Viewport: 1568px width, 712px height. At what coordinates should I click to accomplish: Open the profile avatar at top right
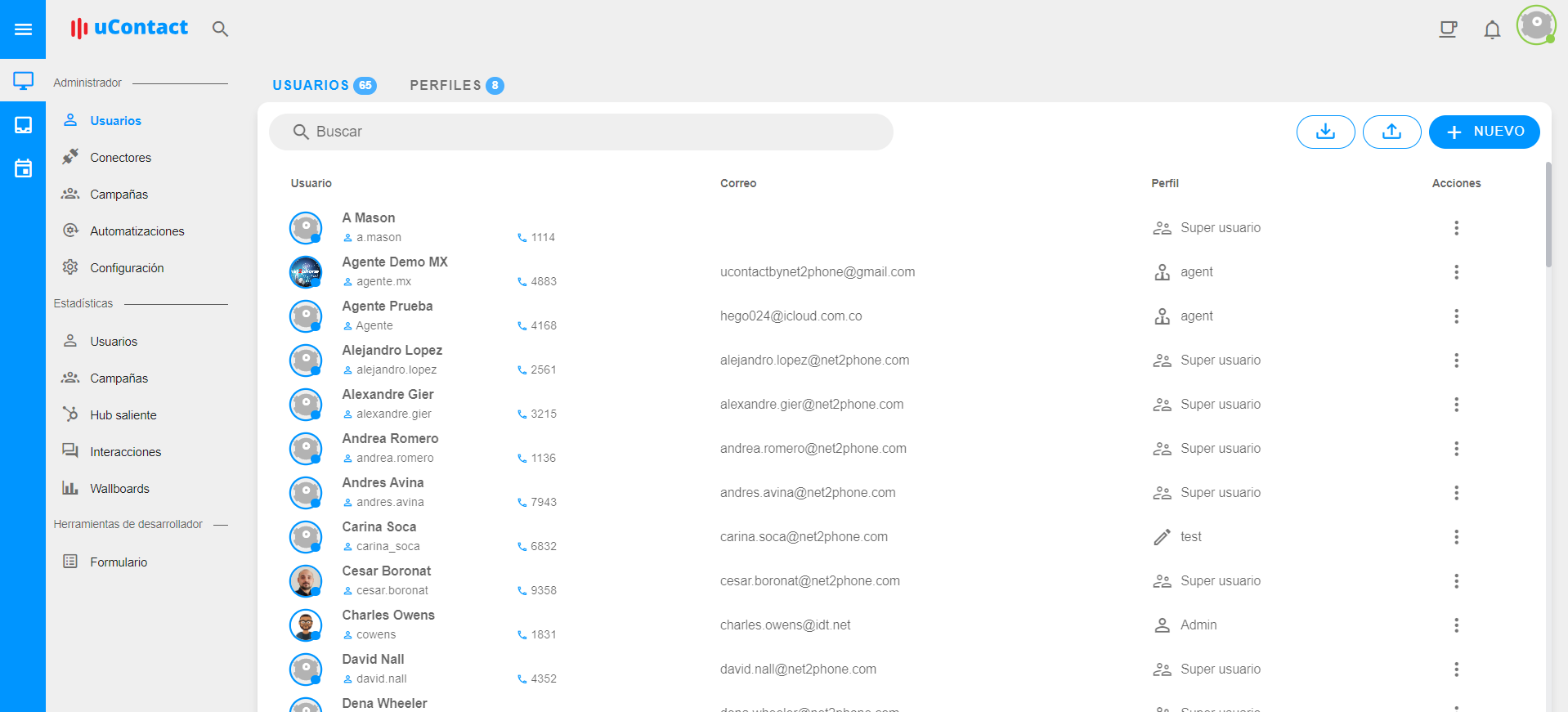click(1536, 25)
